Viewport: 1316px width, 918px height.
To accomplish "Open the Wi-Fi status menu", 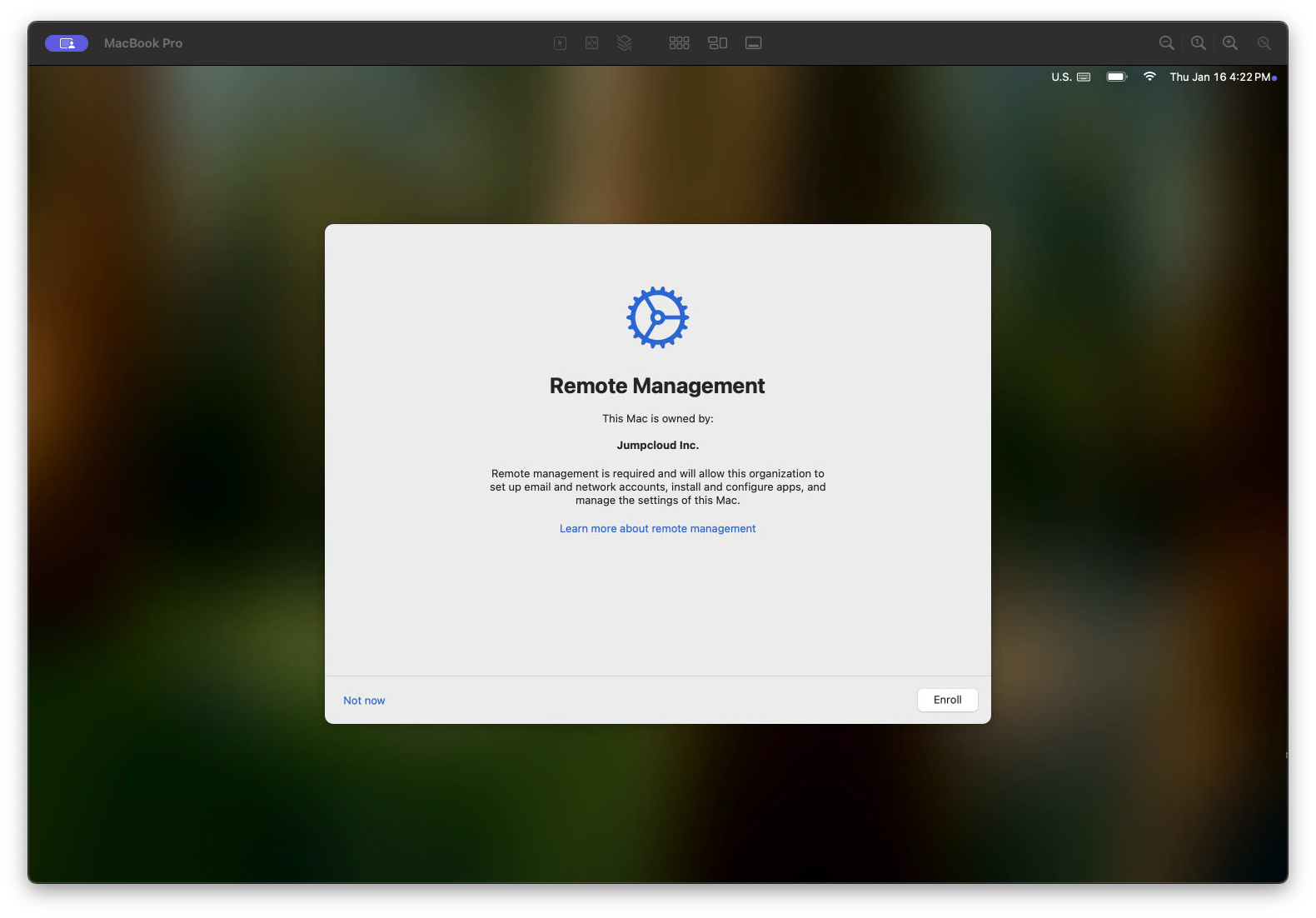I will (1149, 77).
